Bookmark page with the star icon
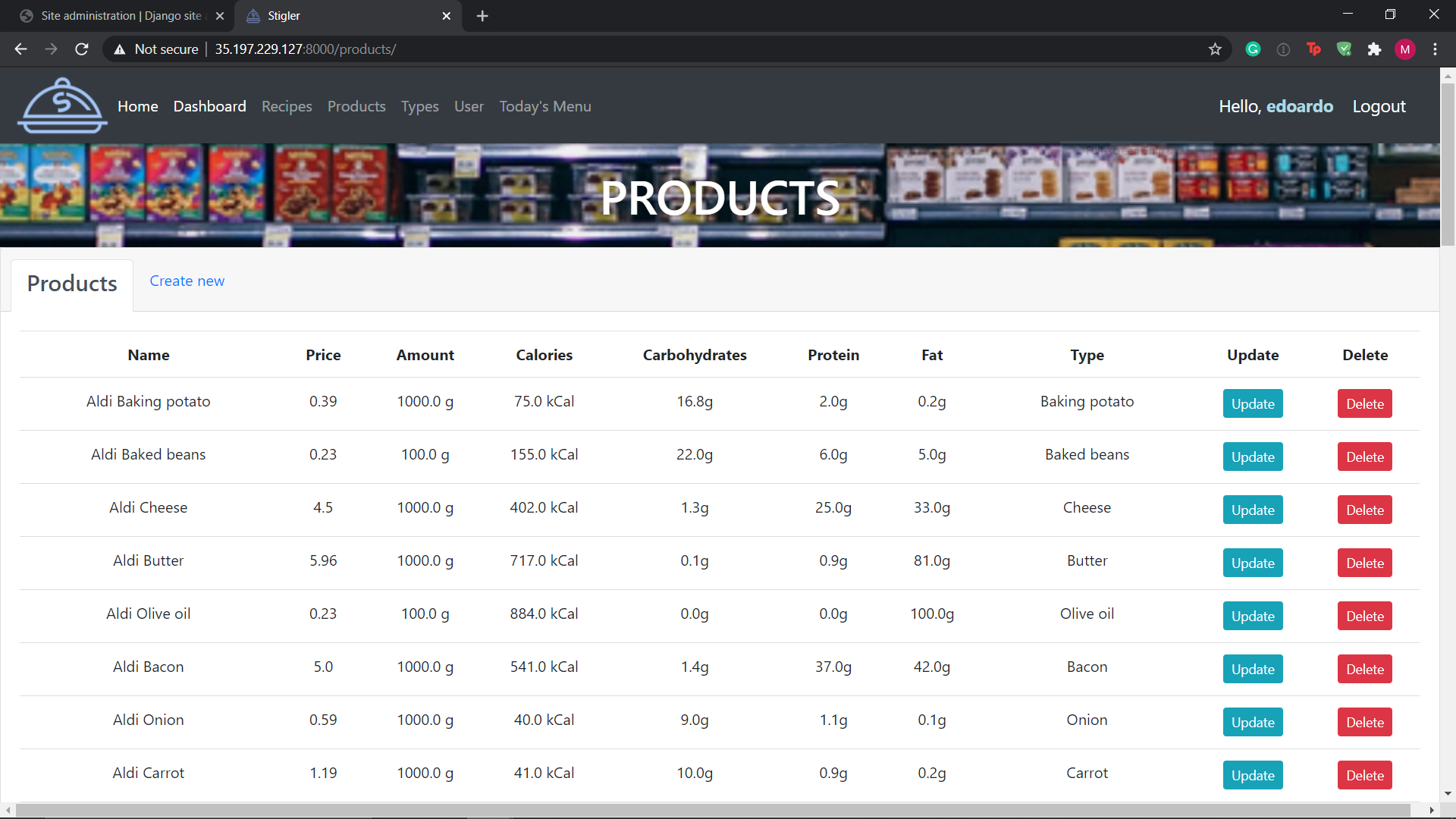Image resolution: width=1456 pixels, height=819 pixels. pyautogui.click(x=1215, y=49)
